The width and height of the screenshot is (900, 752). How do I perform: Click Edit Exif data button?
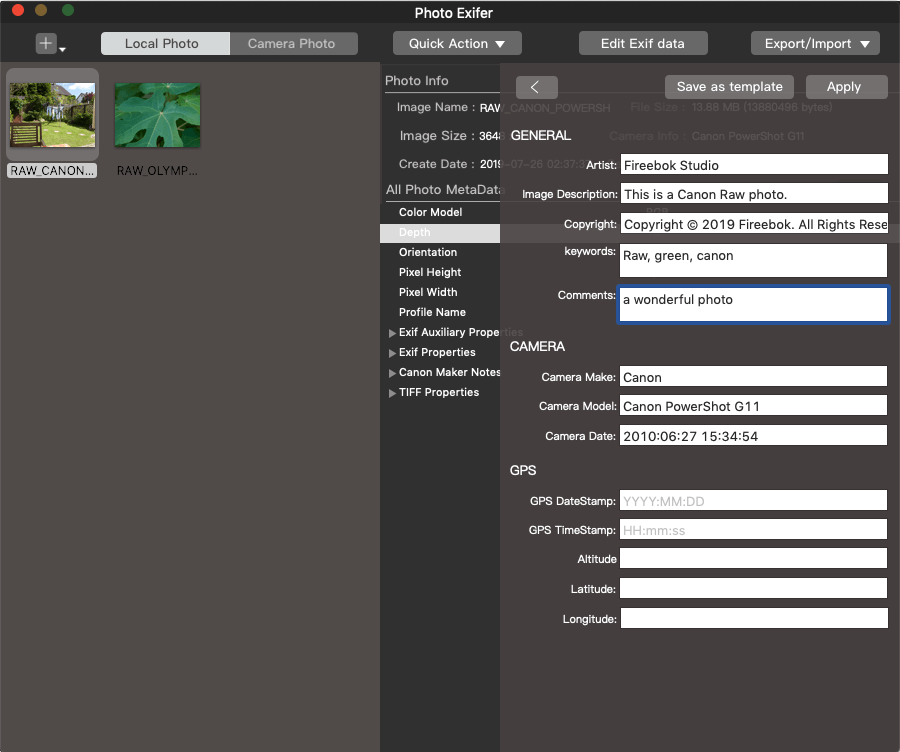(643, 44)
